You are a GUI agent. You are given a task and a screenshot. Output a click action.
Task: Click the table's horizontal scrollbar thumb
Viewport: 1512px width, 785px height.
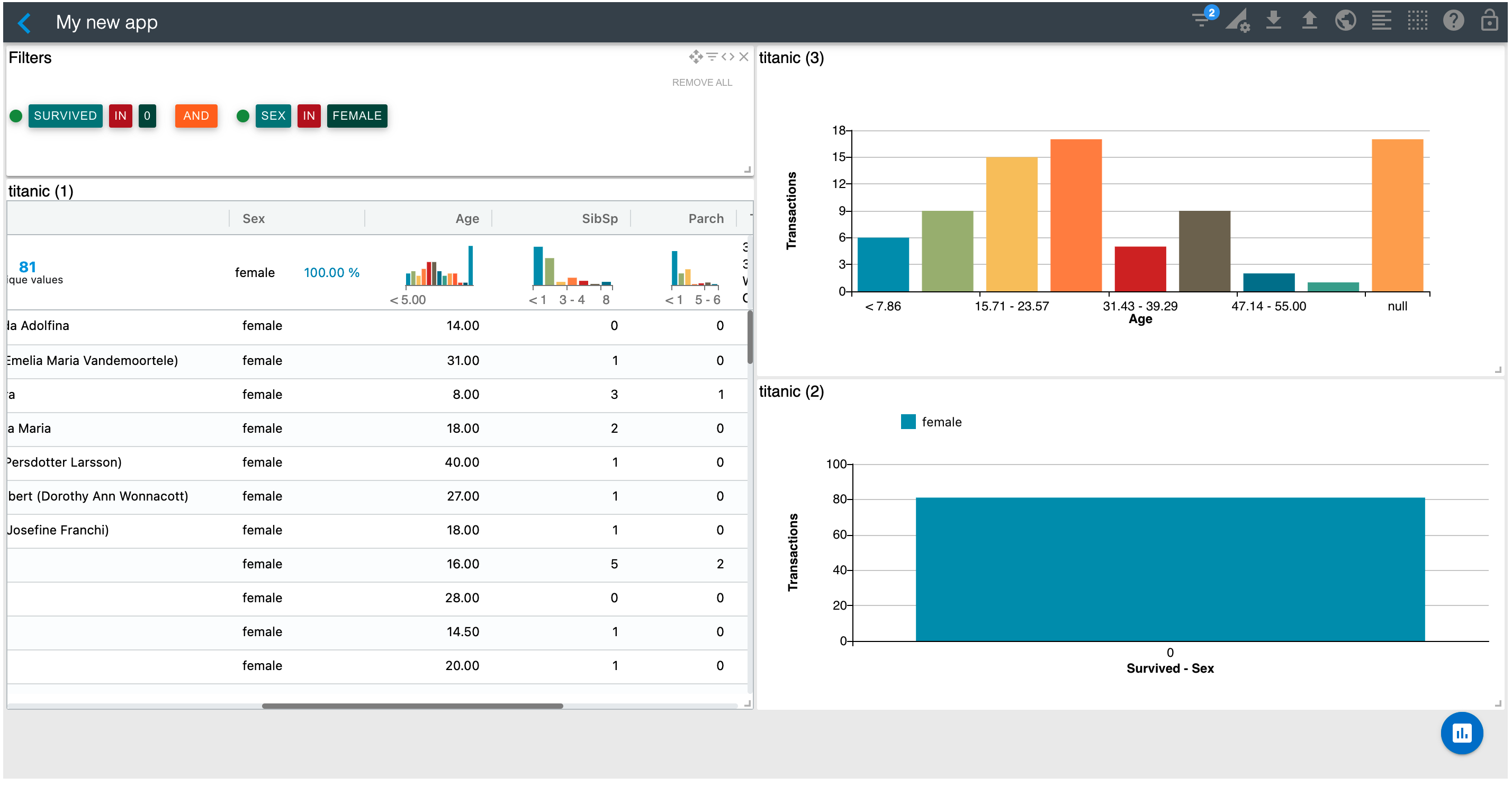pos(412,706)
